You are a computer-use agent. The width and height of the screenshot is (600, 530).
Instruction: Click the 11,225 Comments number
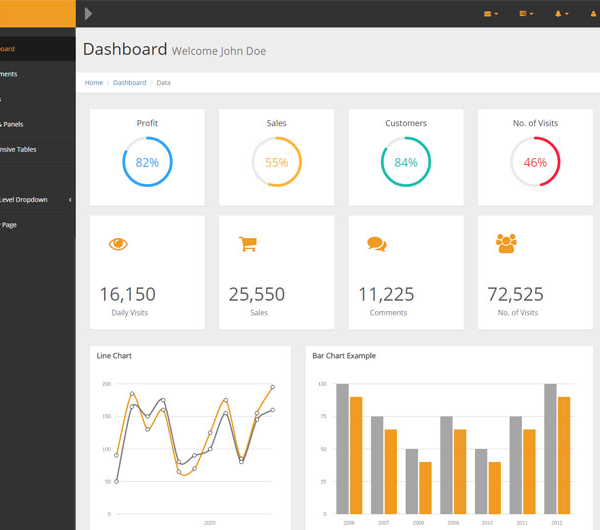coord(386,294)
